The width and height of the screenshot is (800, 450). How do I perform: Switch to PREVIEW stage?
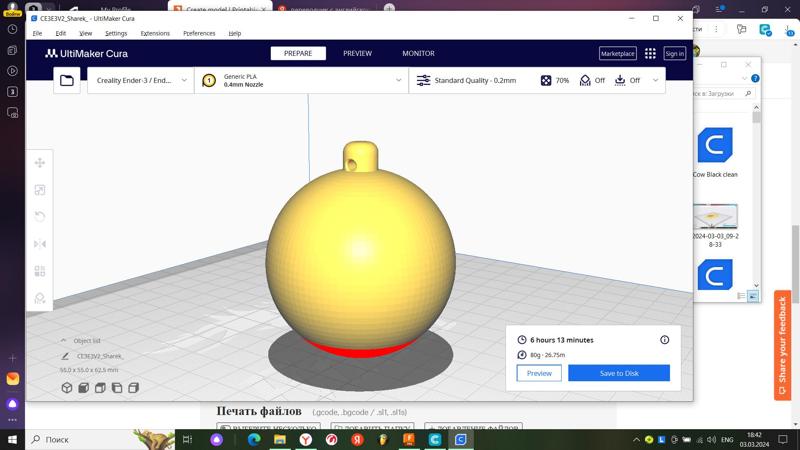click(357, 53)
